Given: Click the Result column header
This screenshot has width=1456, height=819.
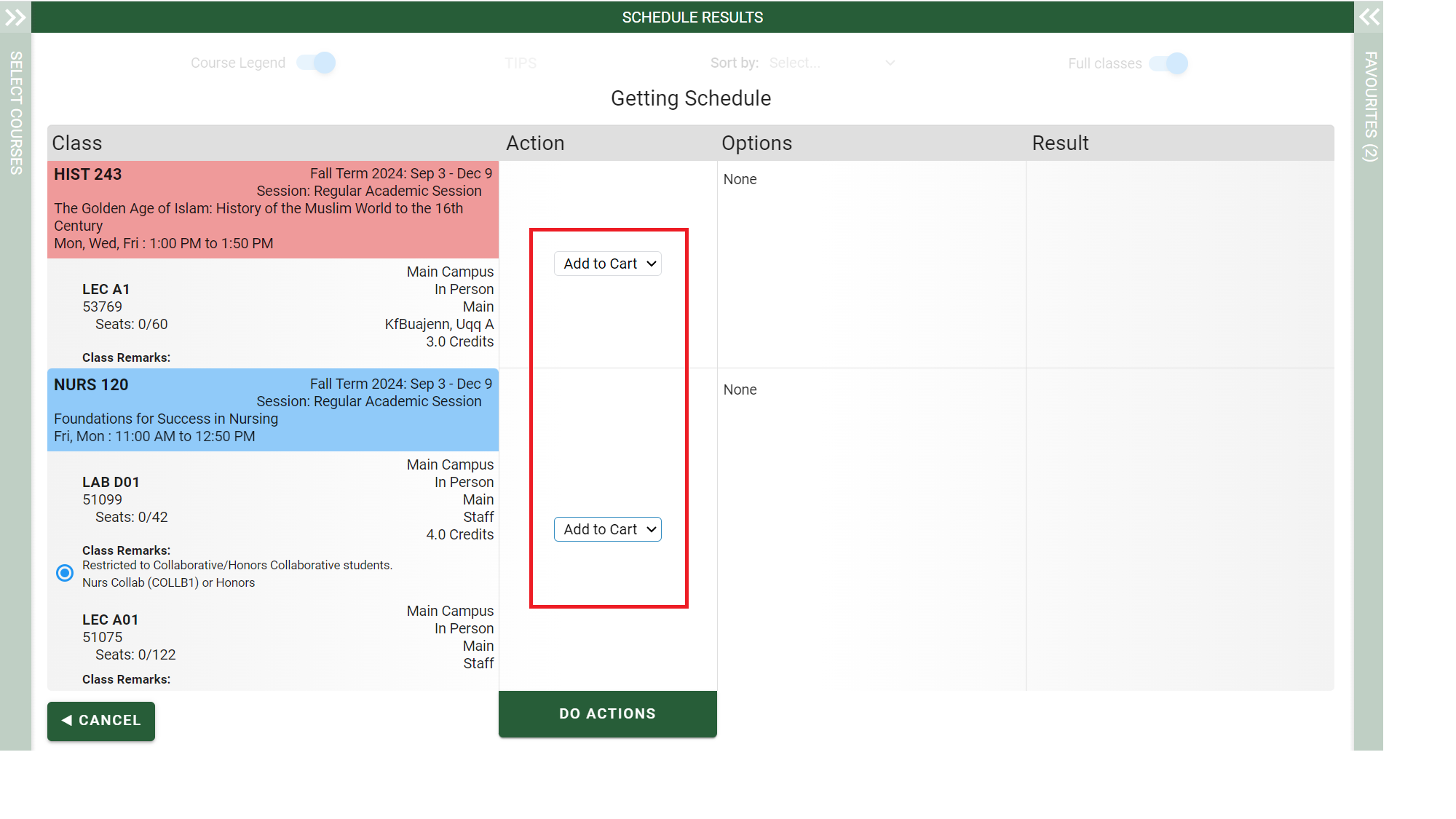Looking at the screenshot, I should coord(1060,143).
